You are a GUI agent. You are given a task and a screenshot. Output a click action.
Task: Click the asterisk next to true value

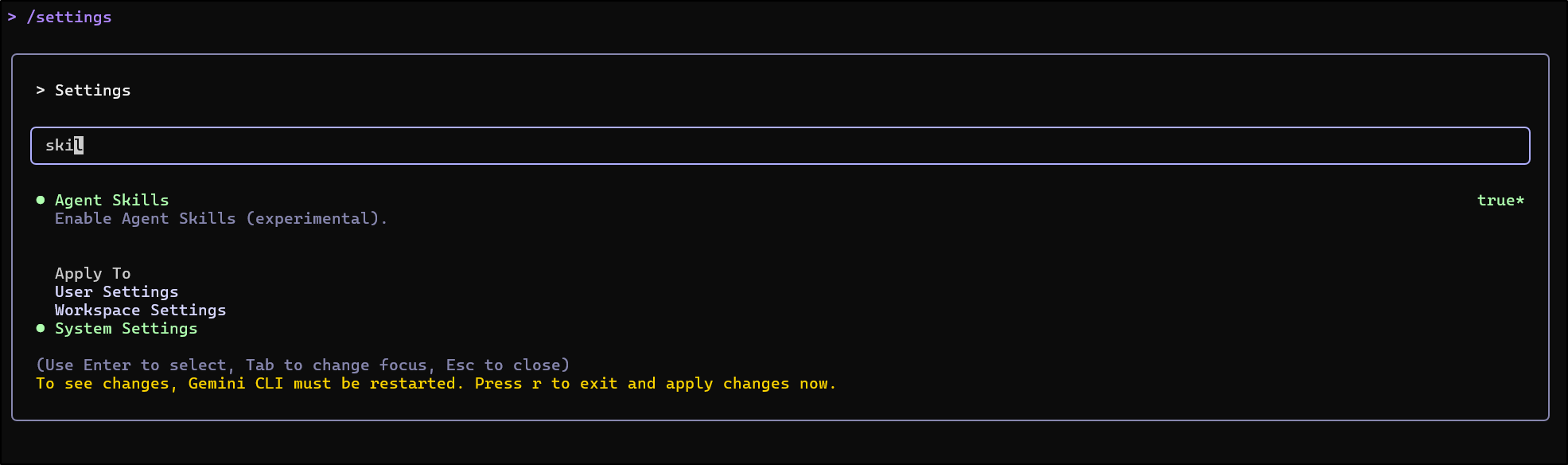pos(1519,200)
